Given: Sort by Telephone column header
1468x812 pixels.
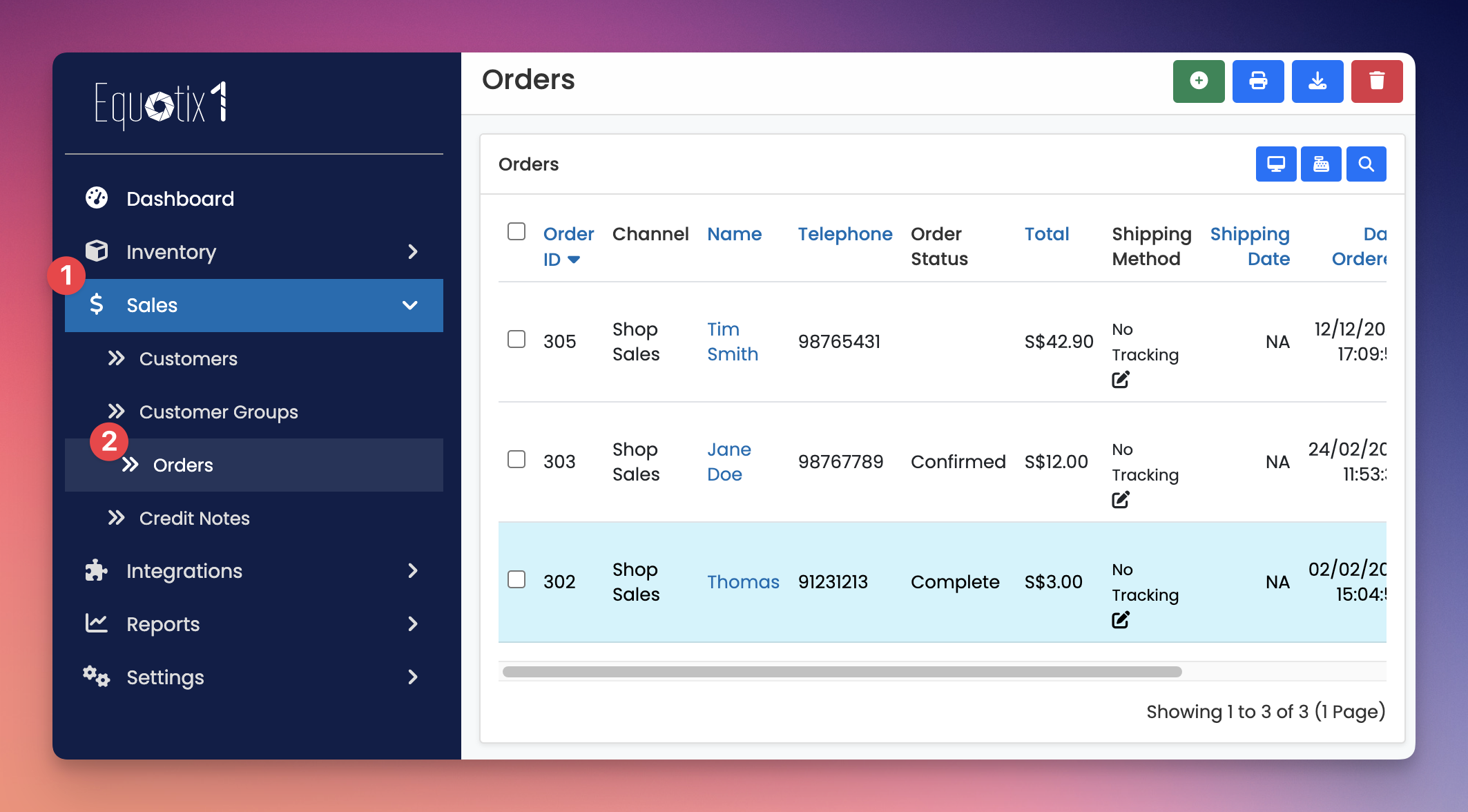Looking at the screenshot, I should click(x=845, y=234).
